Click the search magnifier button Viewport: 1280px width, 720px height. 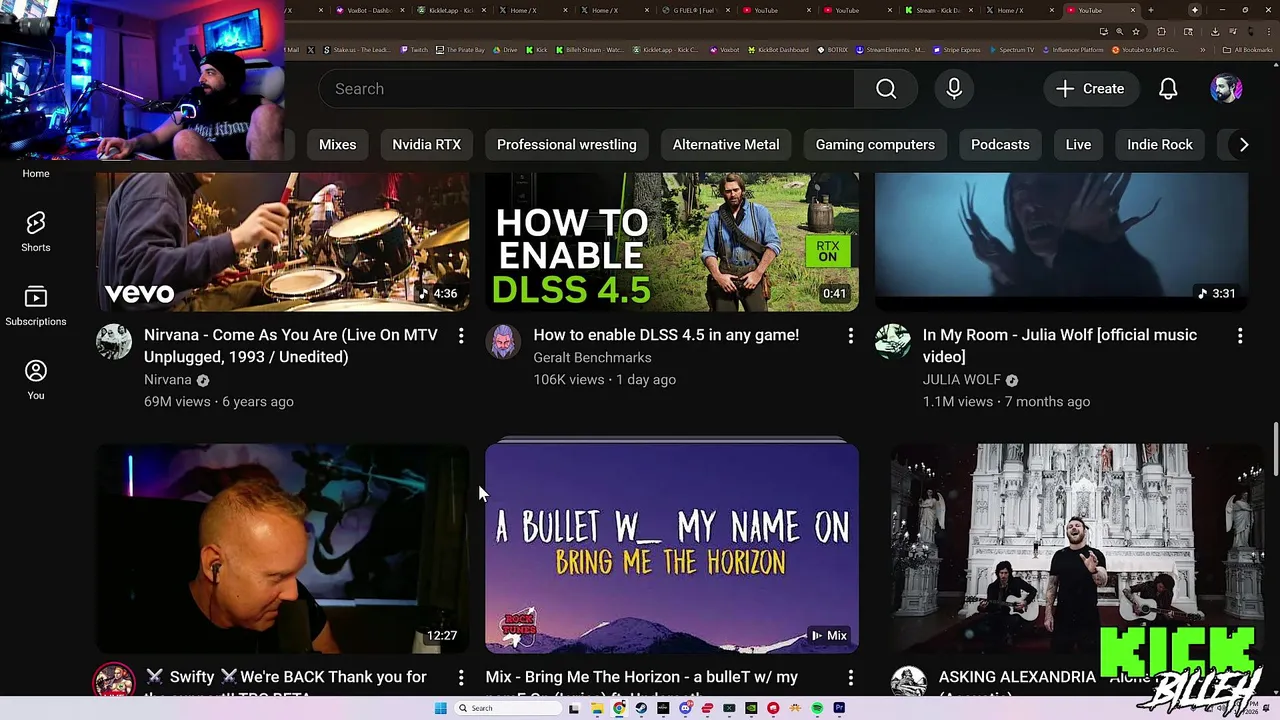(886, 89)
